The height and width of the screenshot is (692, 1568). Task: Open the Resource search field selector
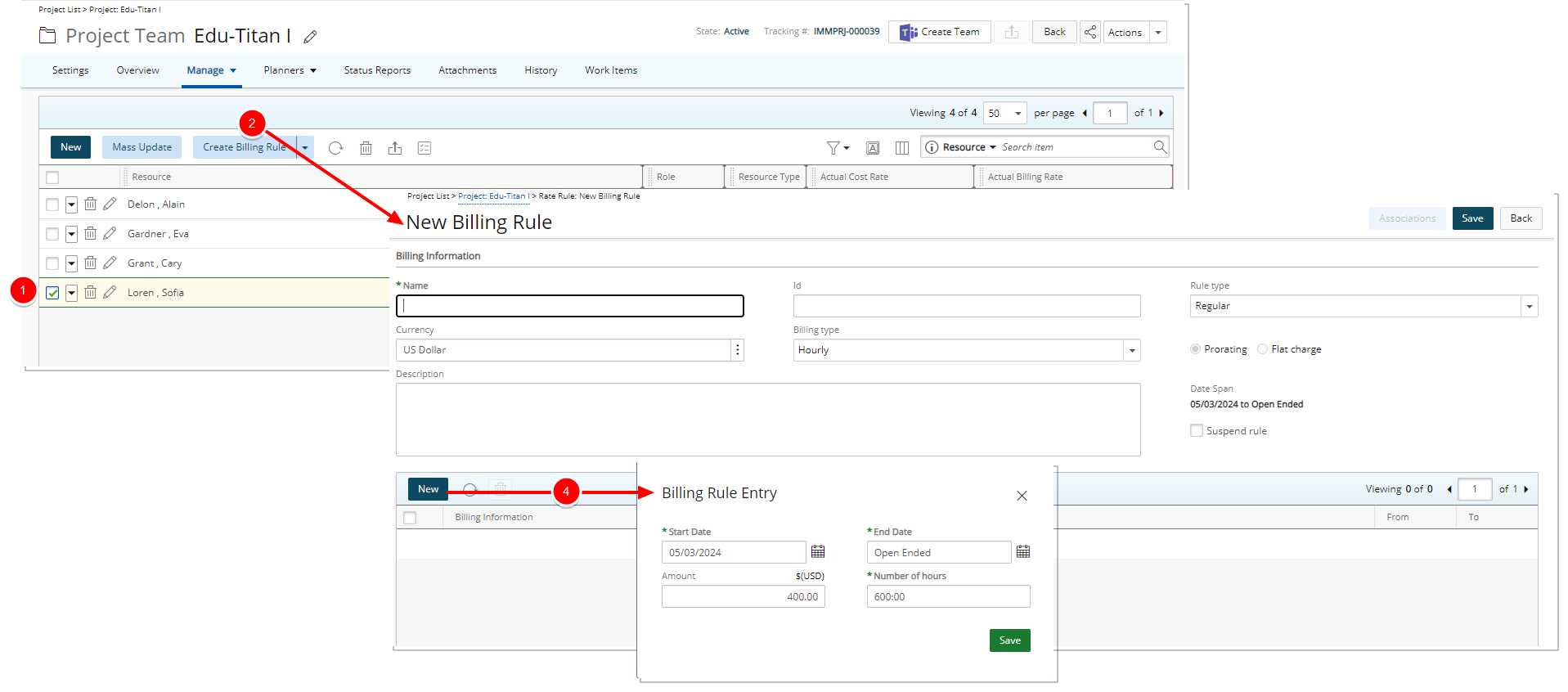coord(969,147)
